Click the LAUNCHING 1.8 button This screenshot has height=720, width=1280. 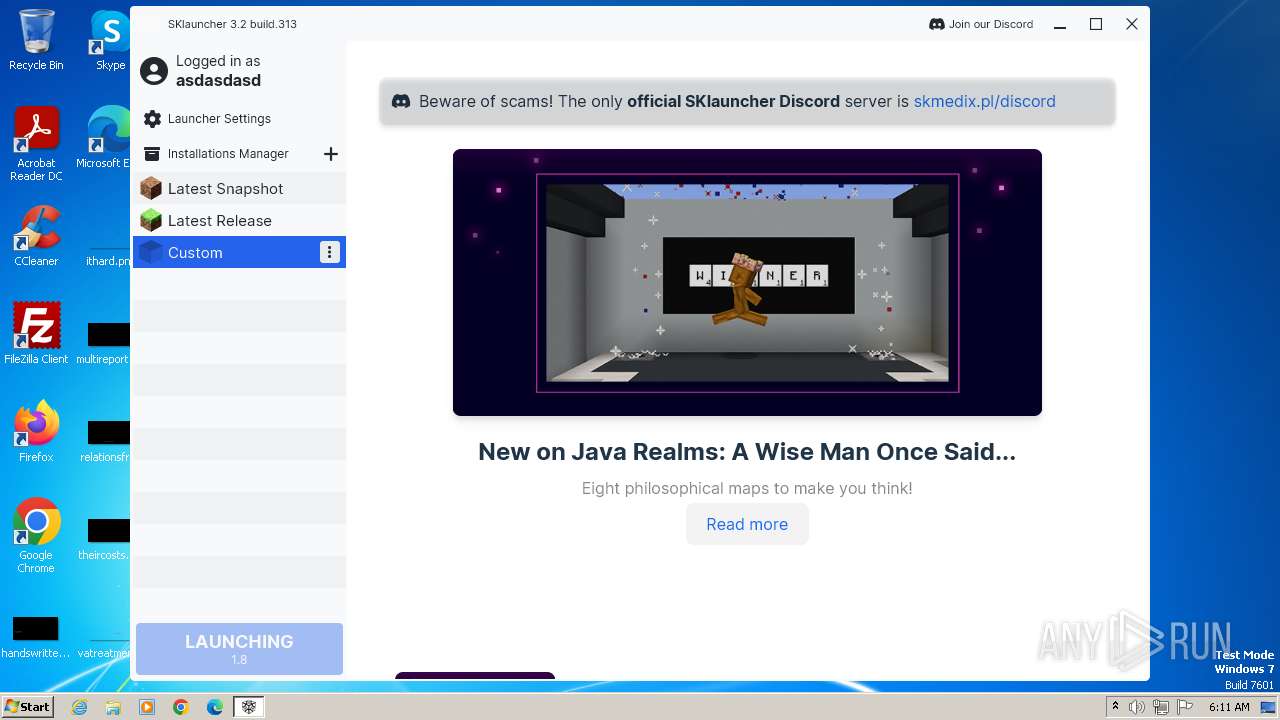239,648
